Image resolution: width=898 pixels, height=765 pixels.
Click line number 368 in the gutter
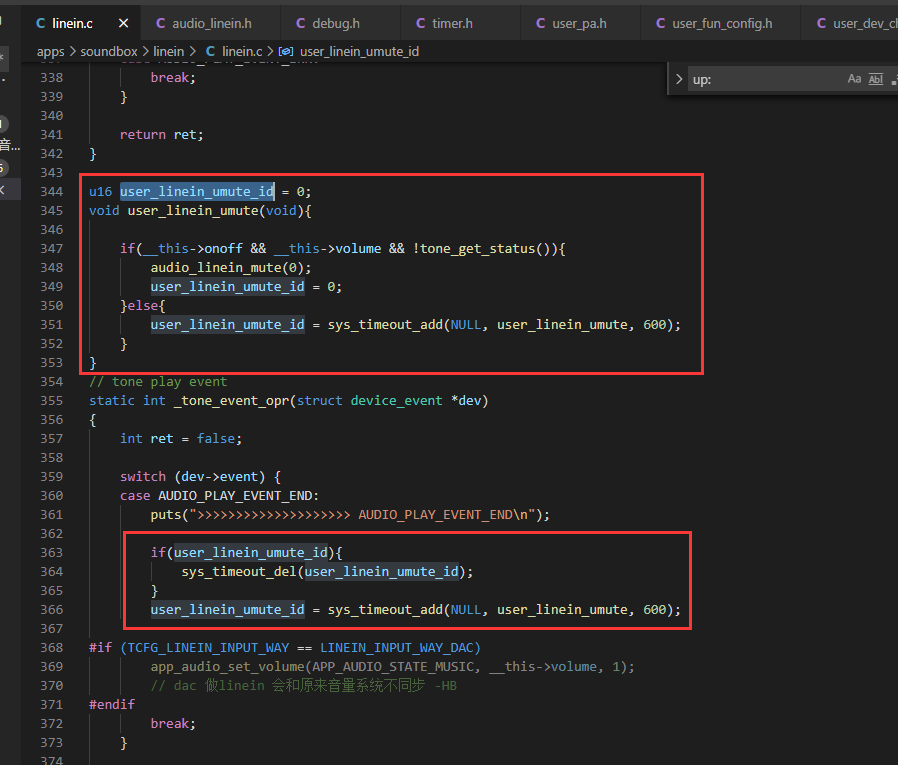pos(52,647)
